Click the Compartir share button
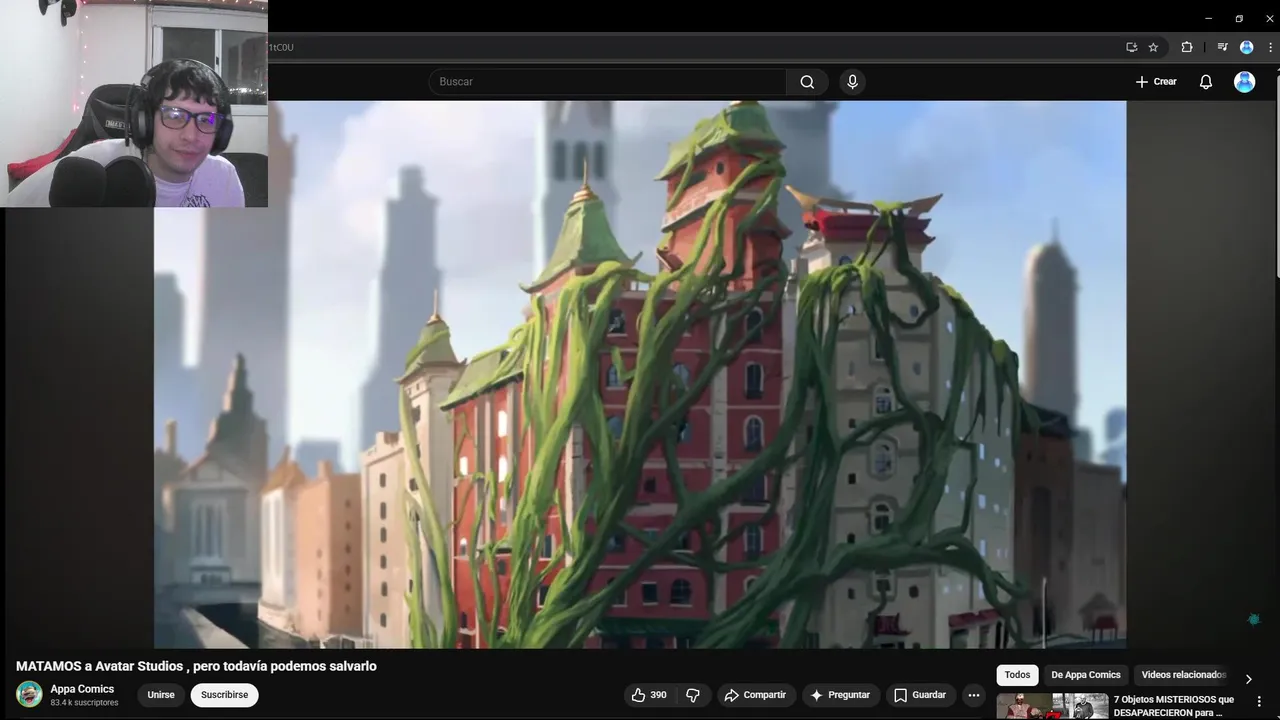The height and width of the screenshot is (720, 1280). pyautogui.click(x=755, y=695)
